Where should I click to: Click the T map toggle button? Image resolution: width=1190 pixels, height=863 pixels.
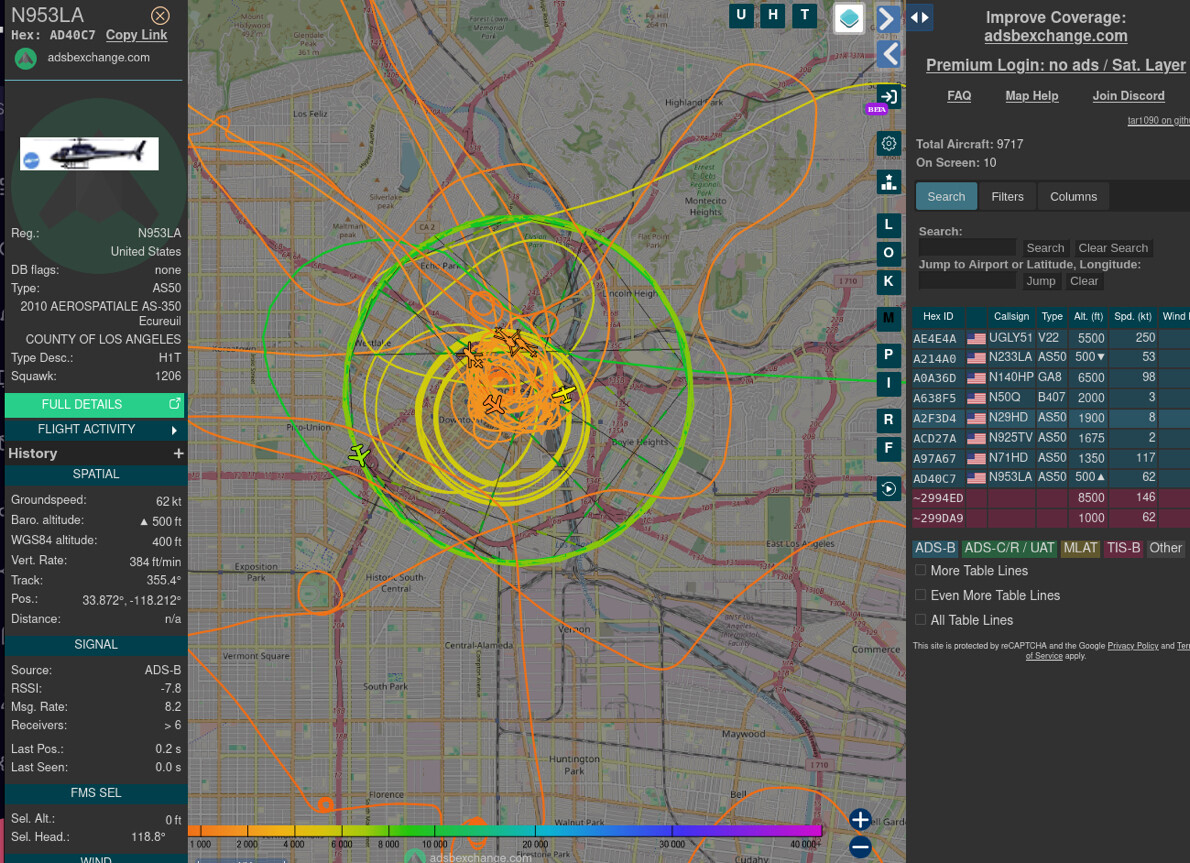804,15
